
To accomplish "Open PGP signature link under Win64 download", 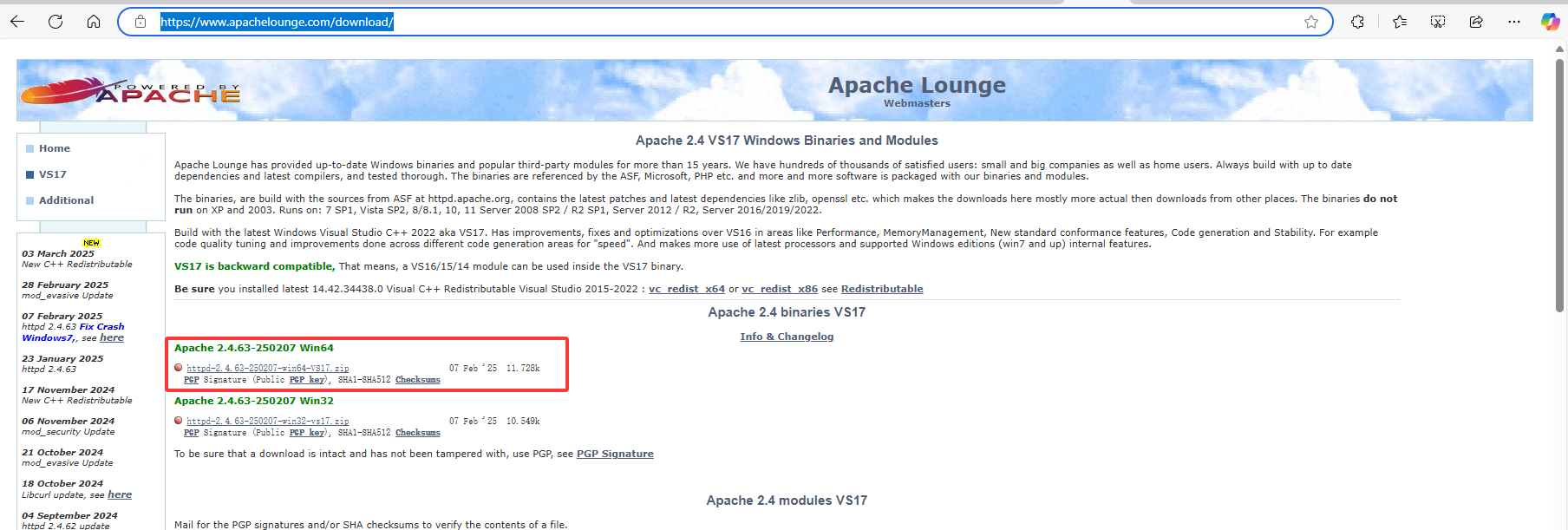I will (x=192, y=380).
